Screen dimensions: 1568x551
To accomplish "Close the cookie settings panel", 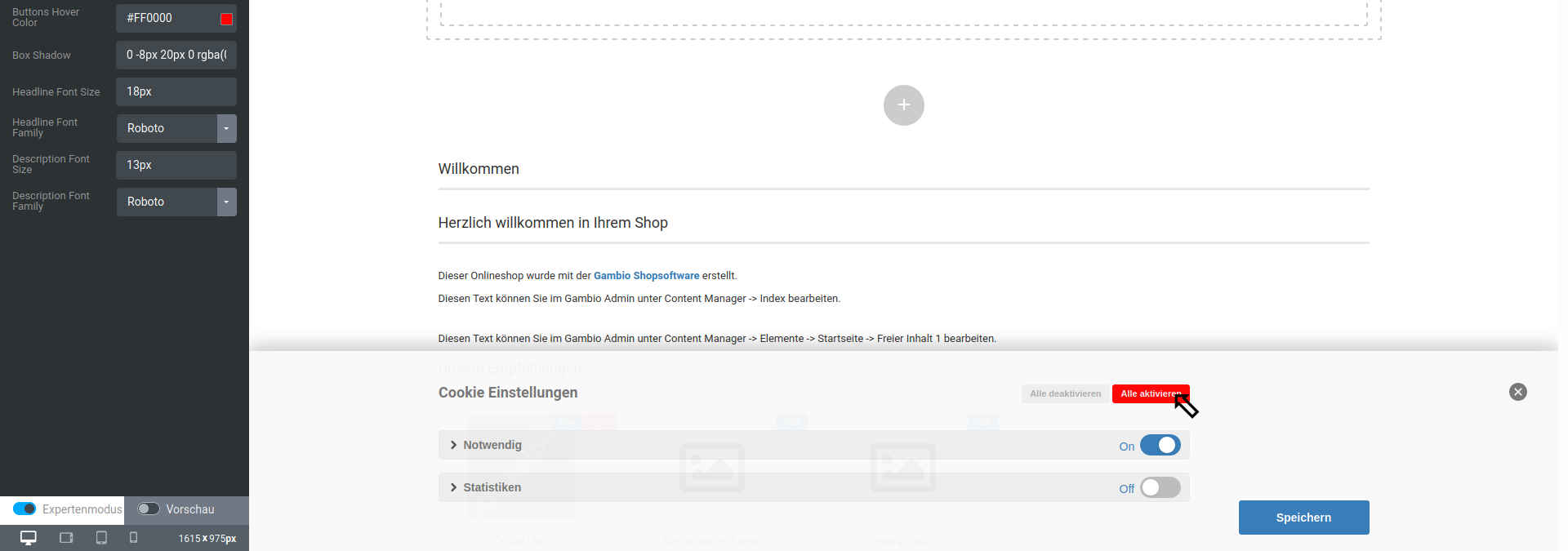I will [x=1517, y=392].
